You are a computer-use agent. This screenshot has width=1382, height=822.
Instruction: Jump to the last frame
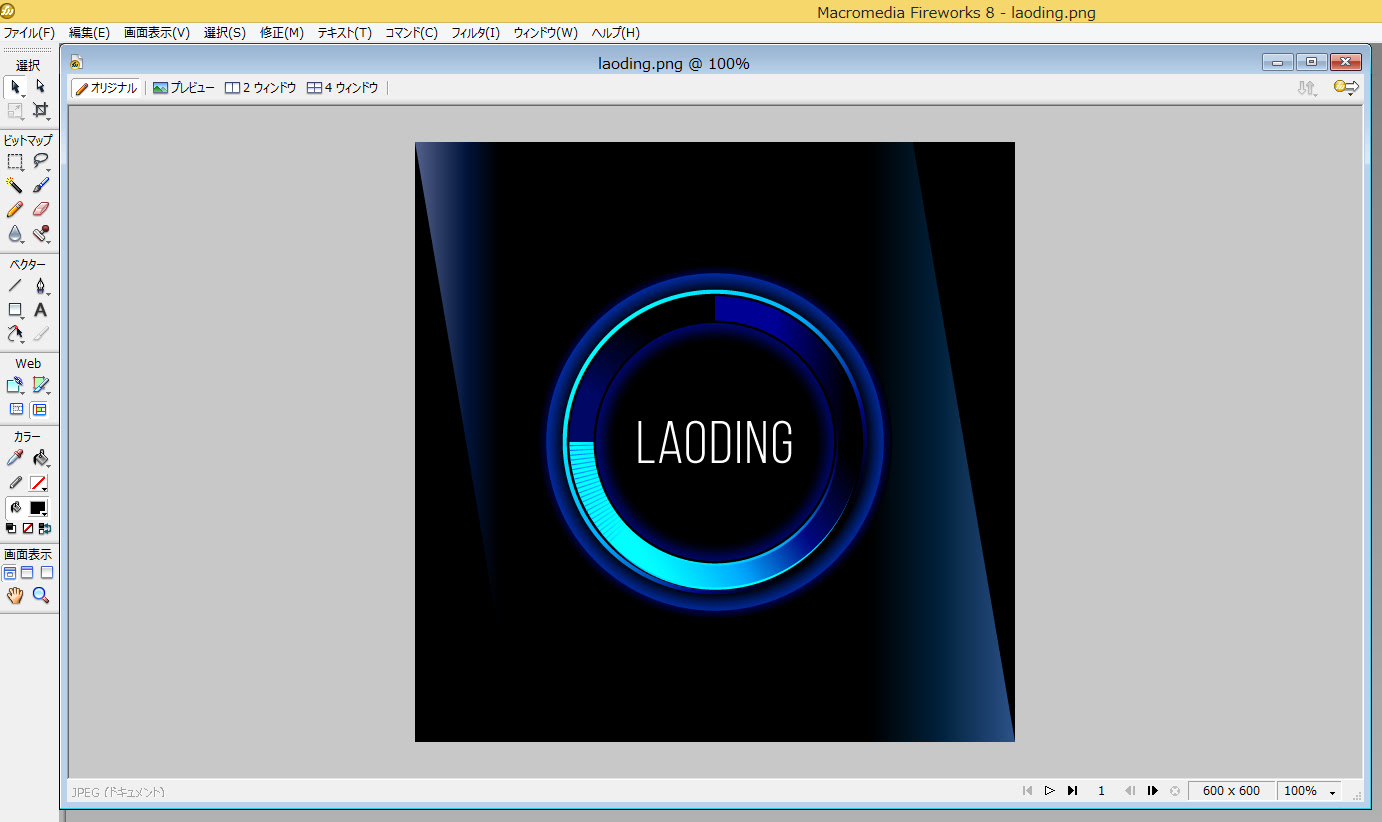click(1073, 791)
